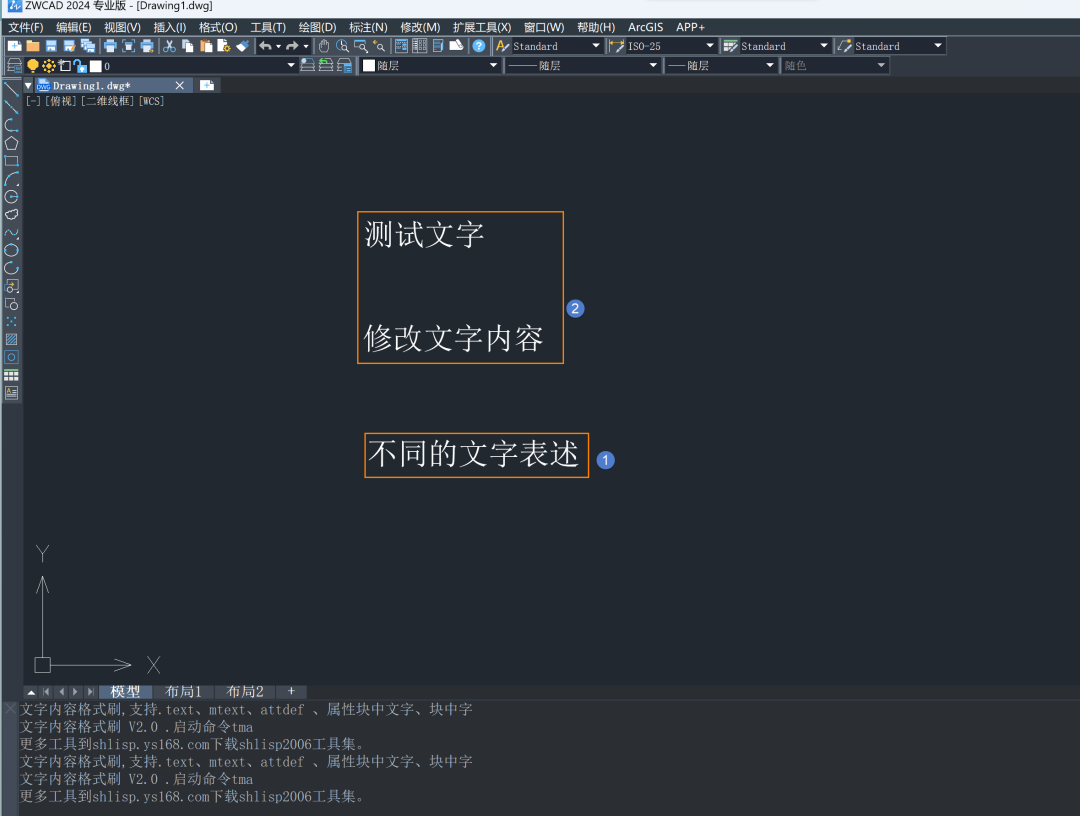
Task: Switch to the 布局2 layout tab
Action: [x=245, y=691]
